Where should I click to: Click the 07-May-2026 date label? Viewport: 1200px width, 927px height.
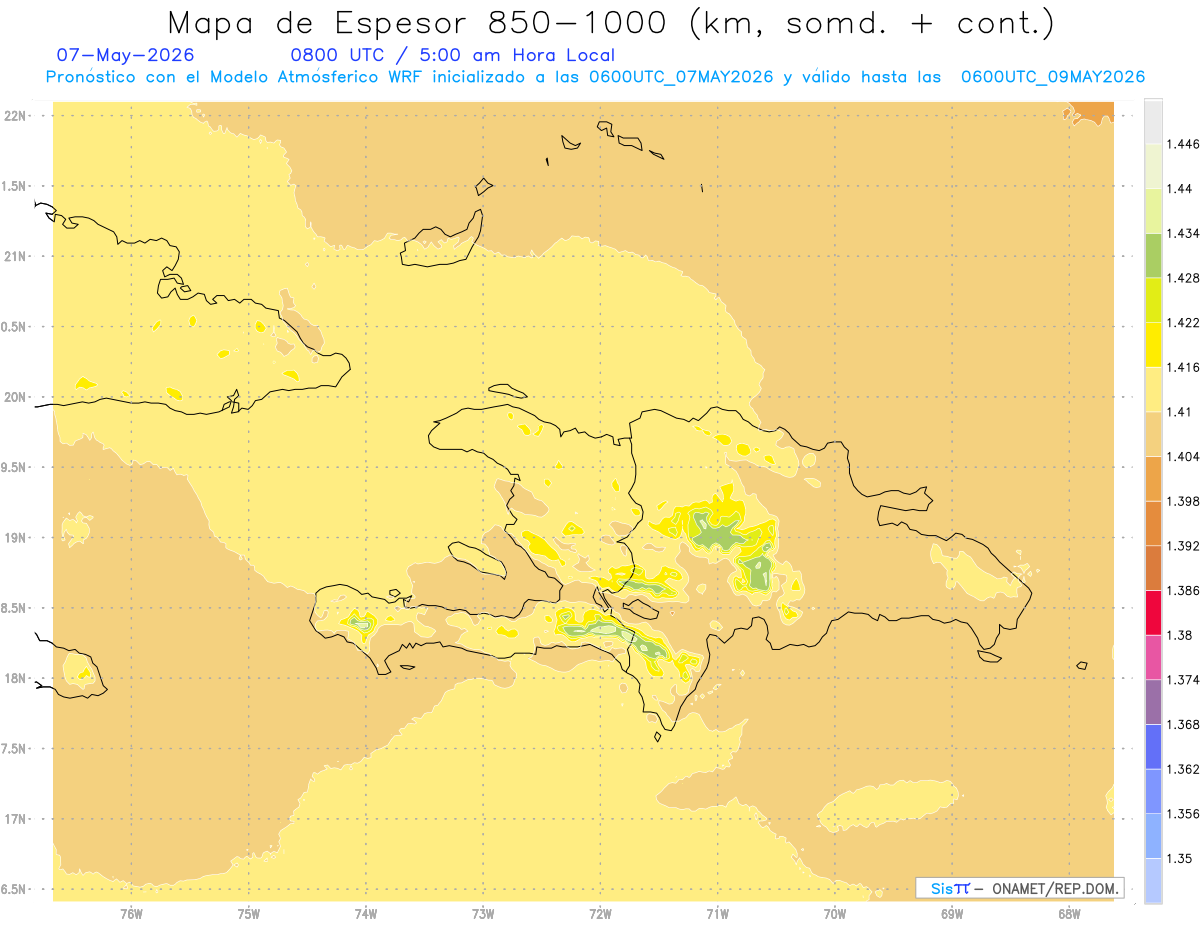pos(125,55)
